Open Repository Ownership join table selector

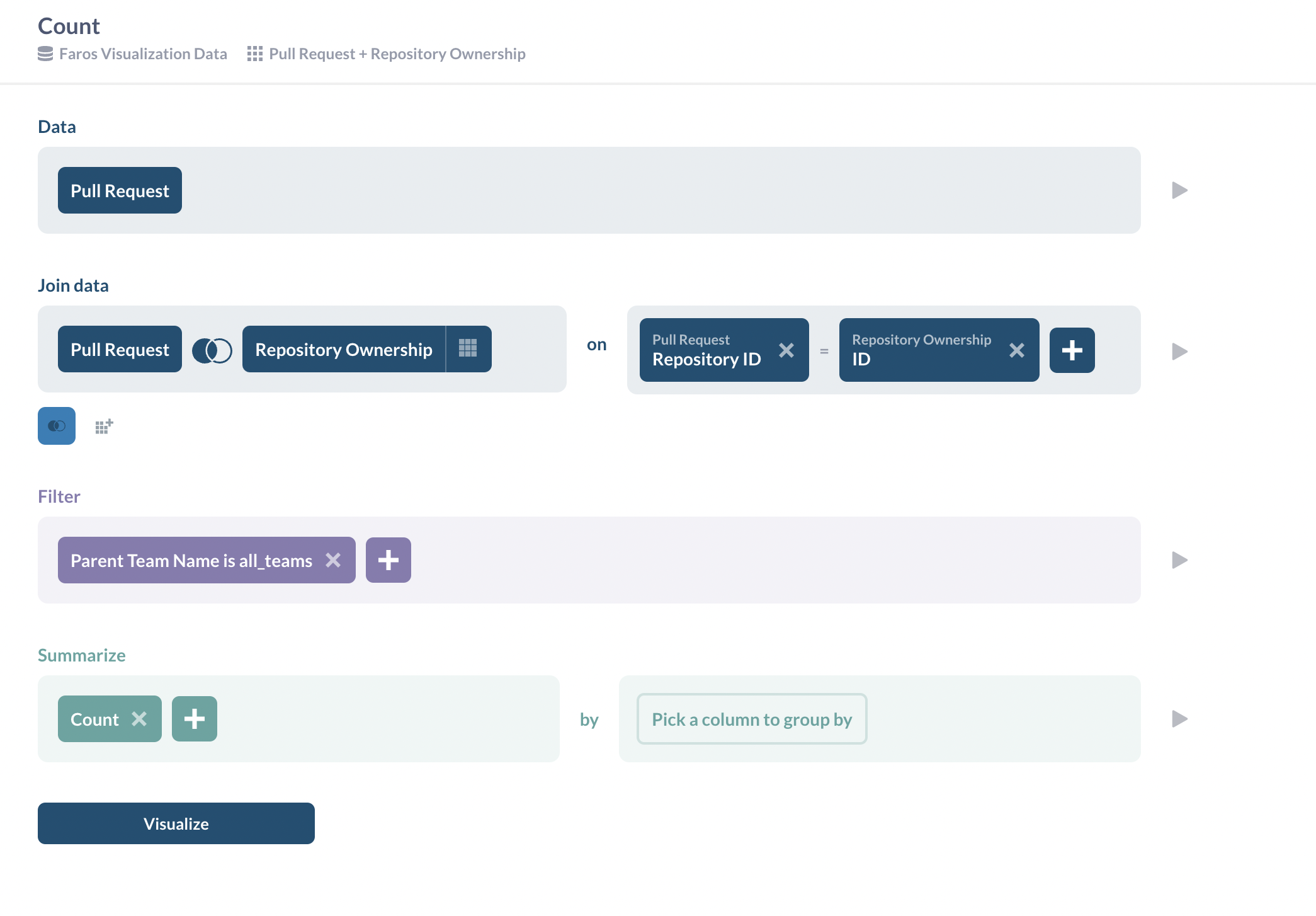343,349
